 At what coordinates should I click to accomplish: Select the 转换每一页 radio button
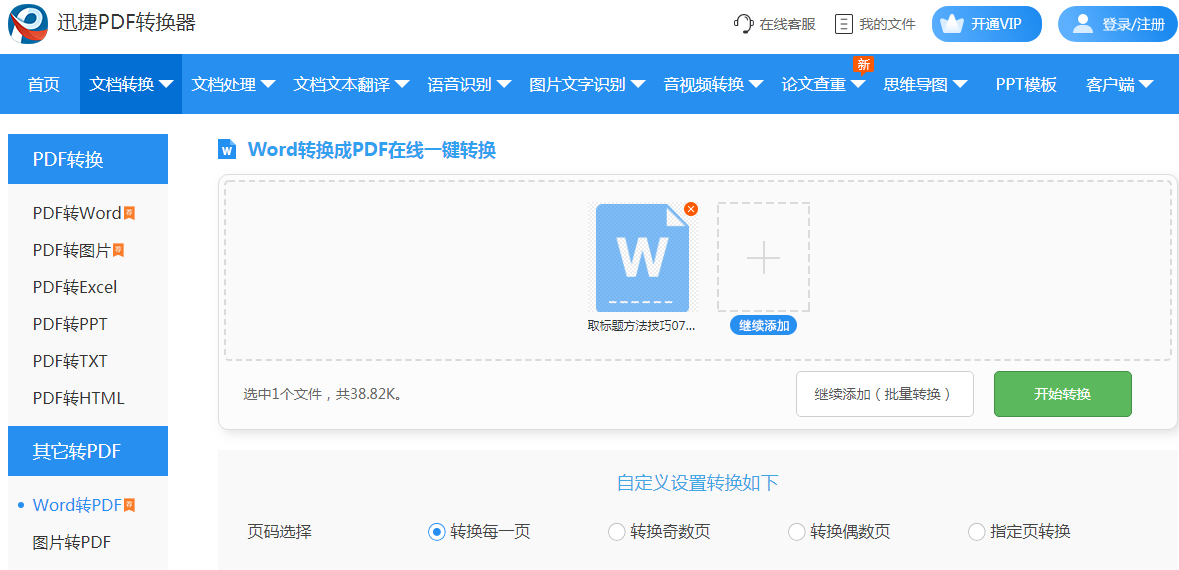click(x=436, y=532)
